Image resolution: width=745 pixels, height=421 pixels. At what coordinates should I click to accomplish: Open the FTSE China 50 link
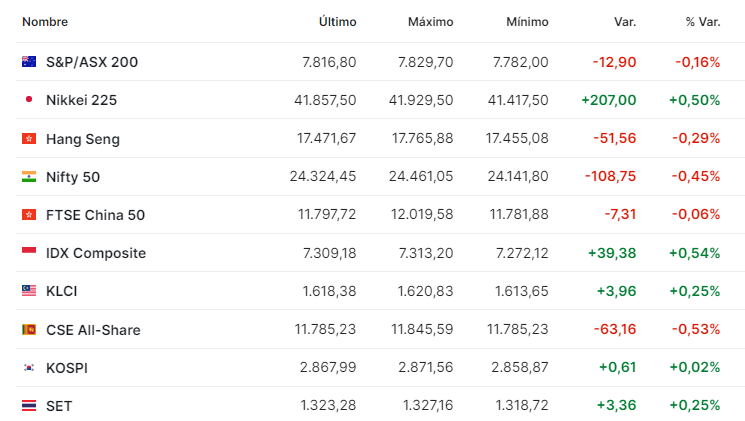(96, 215)
